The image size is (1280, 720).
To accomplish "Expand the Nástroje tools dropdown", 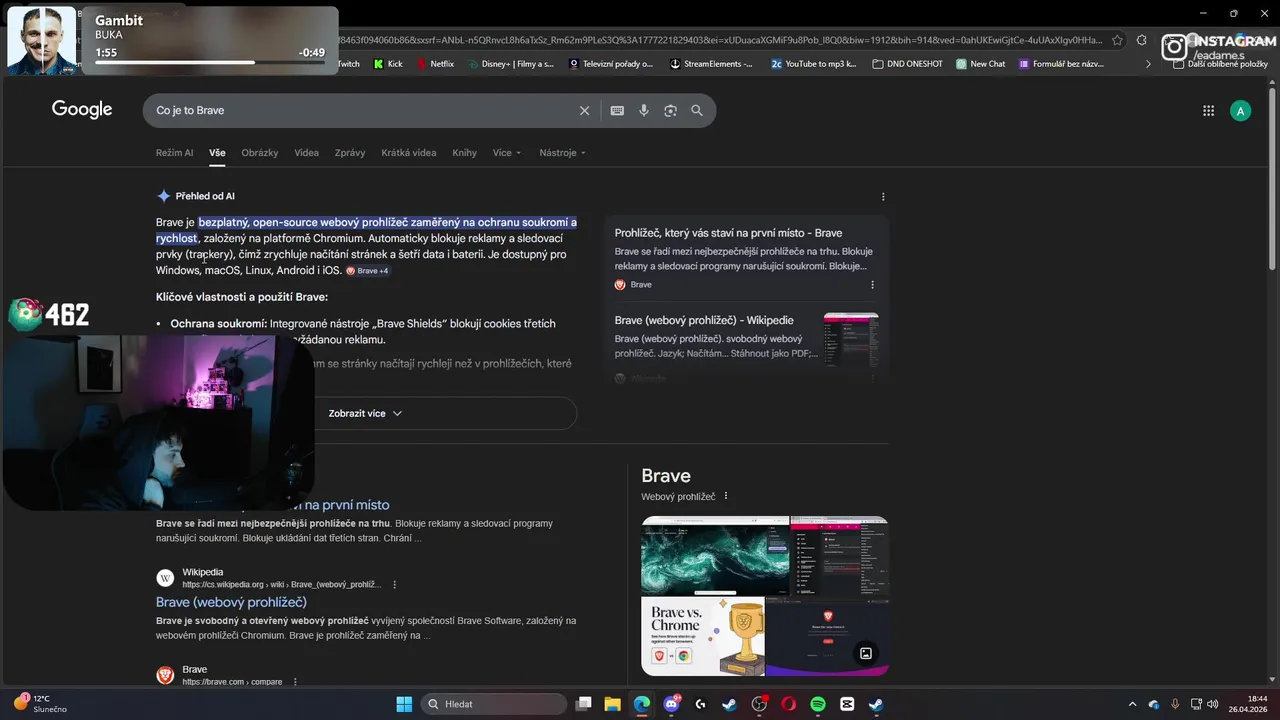I will coord(562,153).
